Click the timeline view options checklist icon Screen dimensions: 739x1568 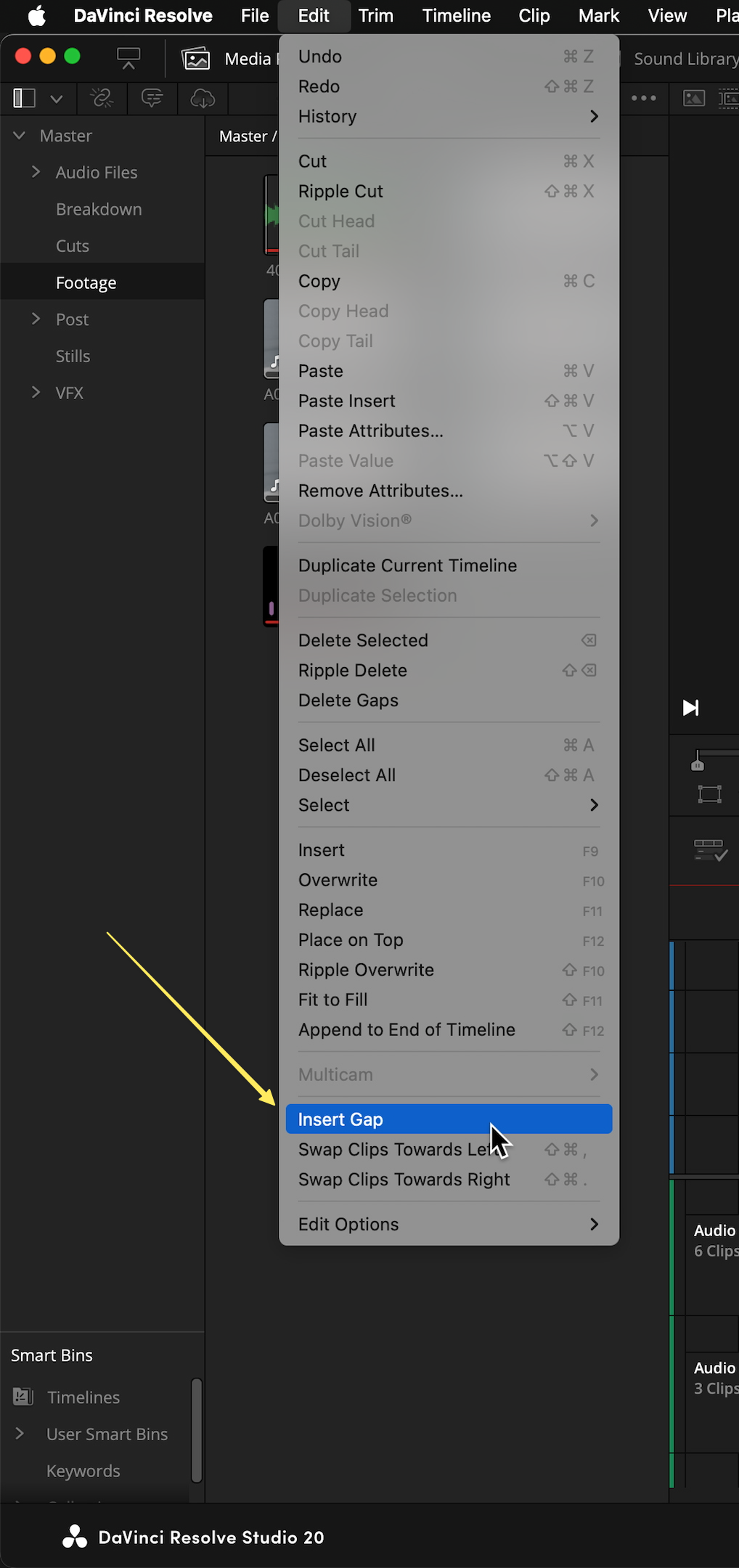point(711,850)
